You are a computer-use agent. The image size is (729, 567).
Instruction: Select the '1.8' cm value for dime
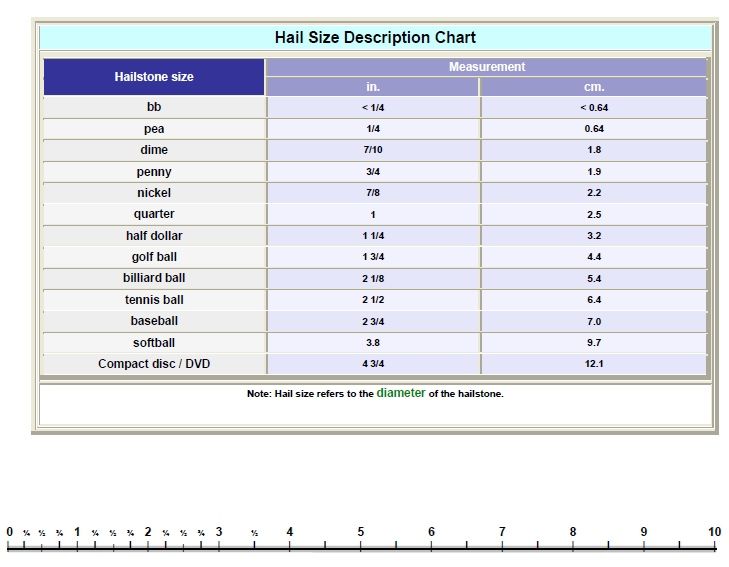pyautogui.click(x=594, y=150)
